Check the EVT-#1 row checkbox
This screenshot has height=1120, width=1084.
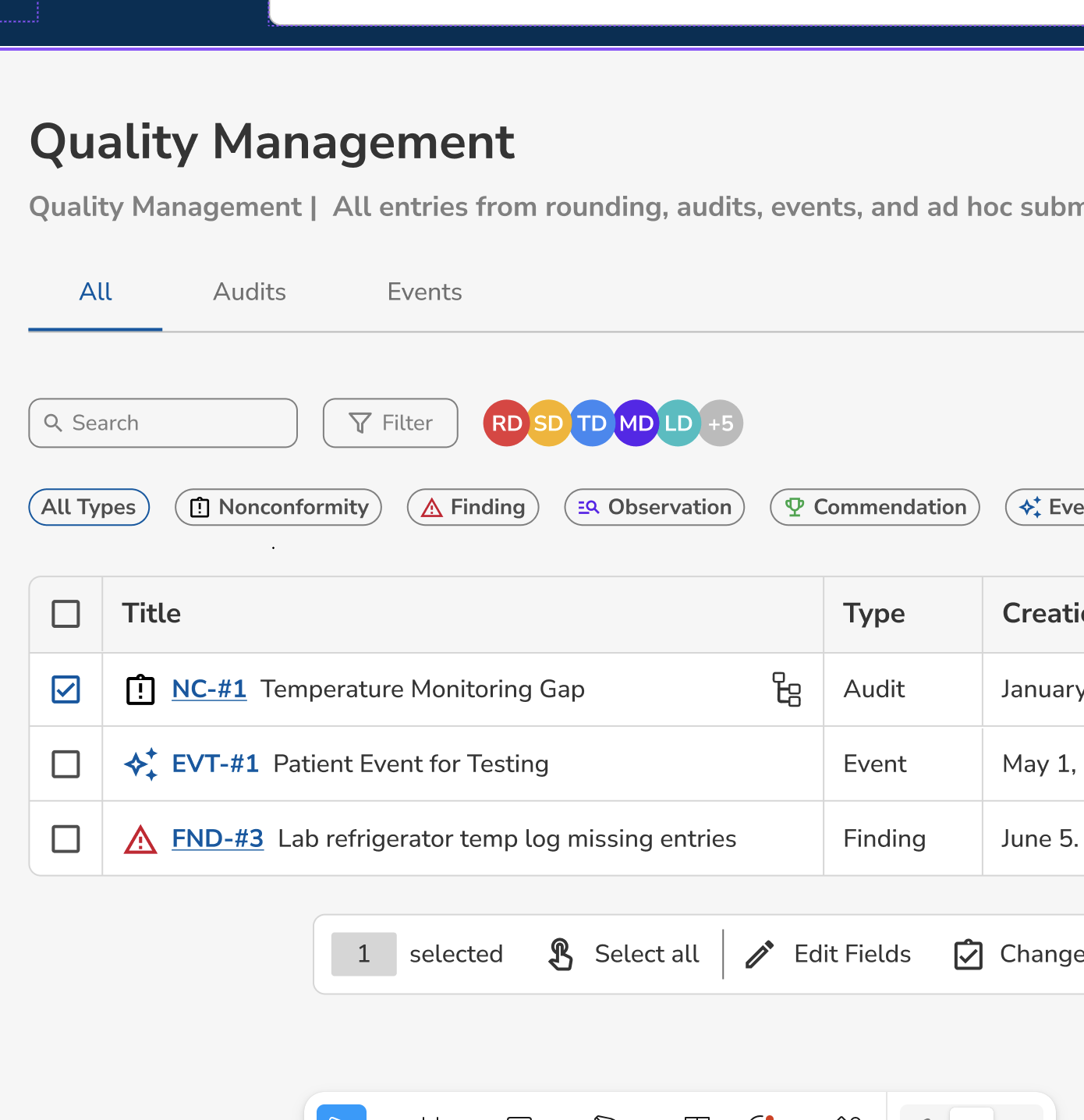[x=66, y=764]
